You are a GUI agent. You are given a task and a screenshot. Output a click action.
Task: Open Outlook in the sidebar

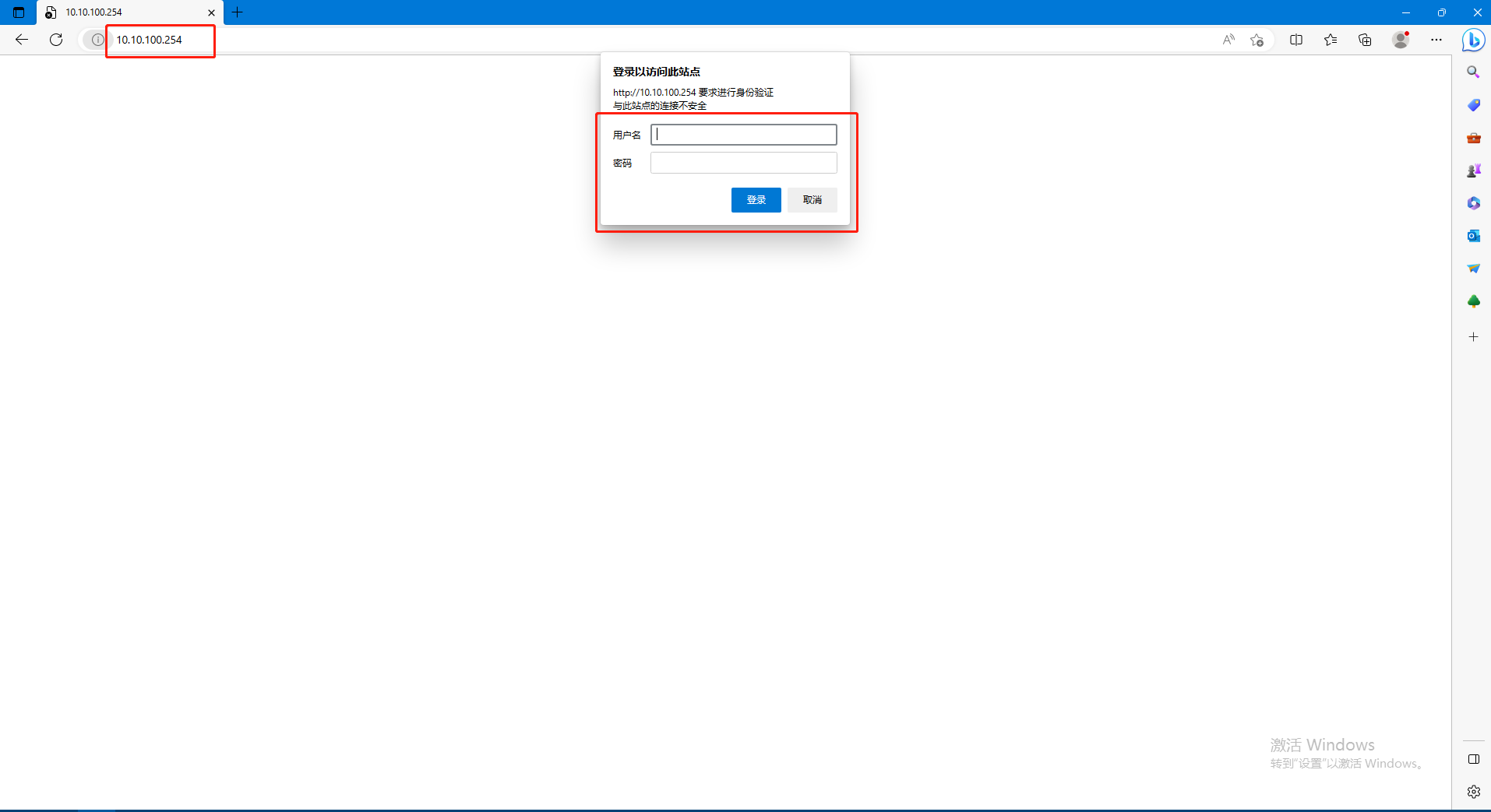pos(1473,236)
